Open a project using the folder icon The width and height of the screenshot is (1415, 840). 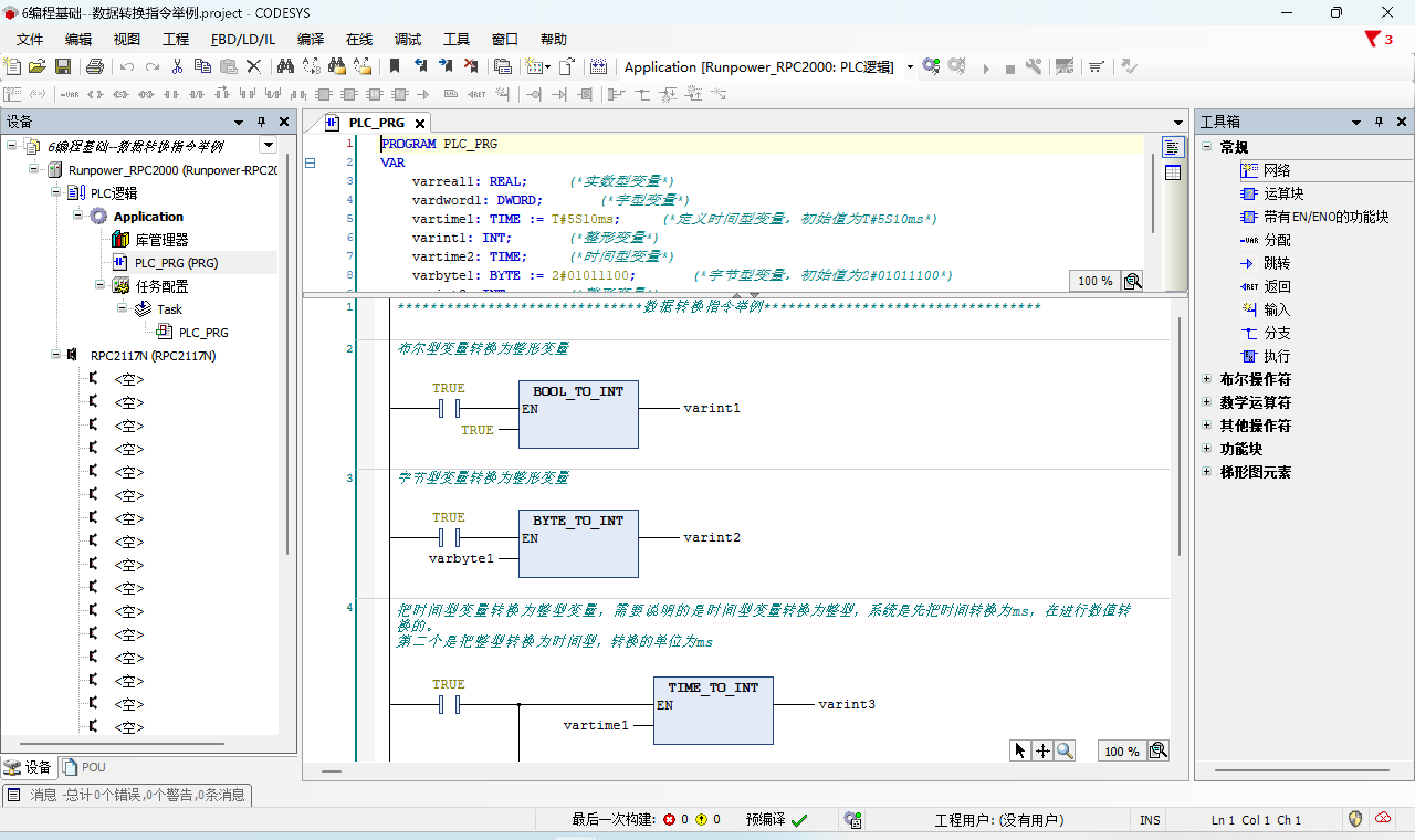click(38, 67)
